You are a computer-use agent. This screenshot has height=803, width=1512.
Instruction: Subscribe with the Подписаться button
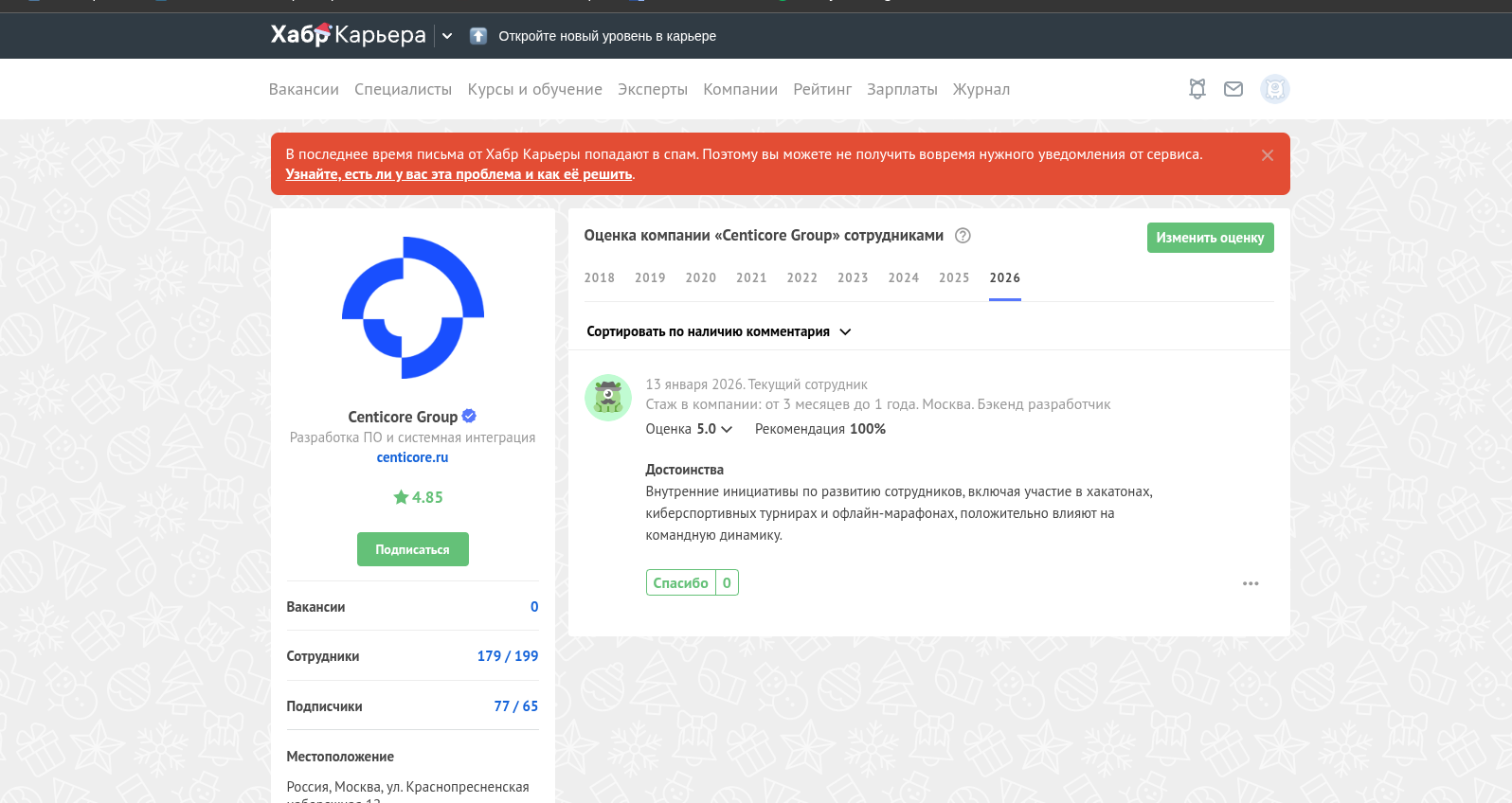[x=413, y=549]
